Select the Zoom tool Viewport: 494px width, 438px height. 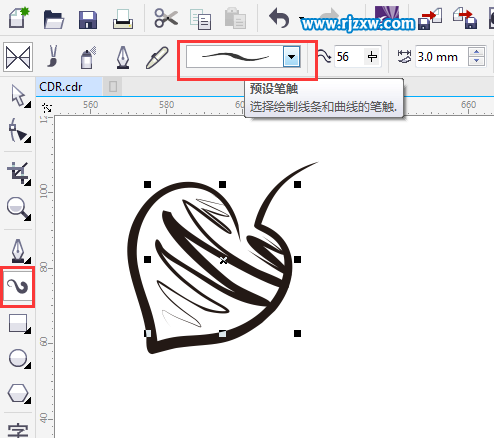(x=19, y=209)
